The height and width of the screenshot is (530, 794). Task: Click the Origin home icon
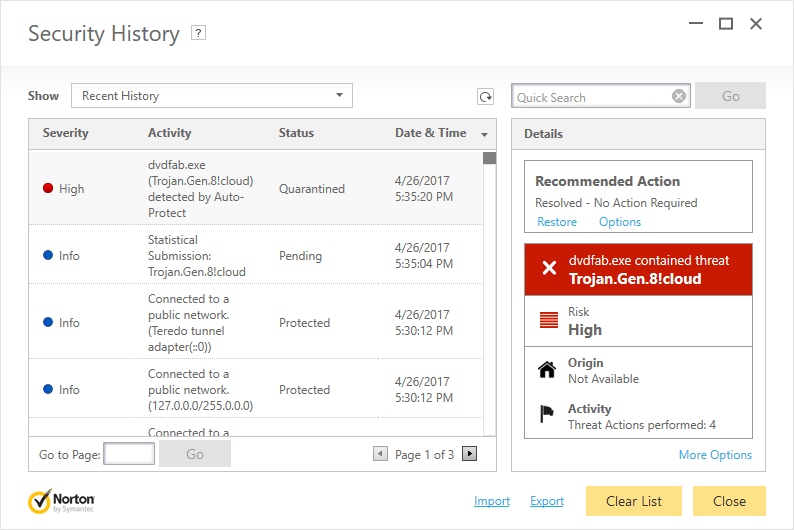pyautogui.click(x=547, y=370)
